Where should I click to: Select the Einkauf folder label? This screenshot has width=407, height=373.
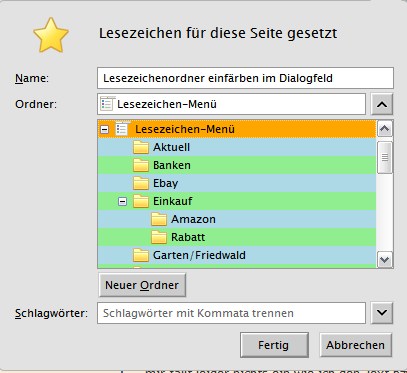pyautogui.click(x=173, y=201)
